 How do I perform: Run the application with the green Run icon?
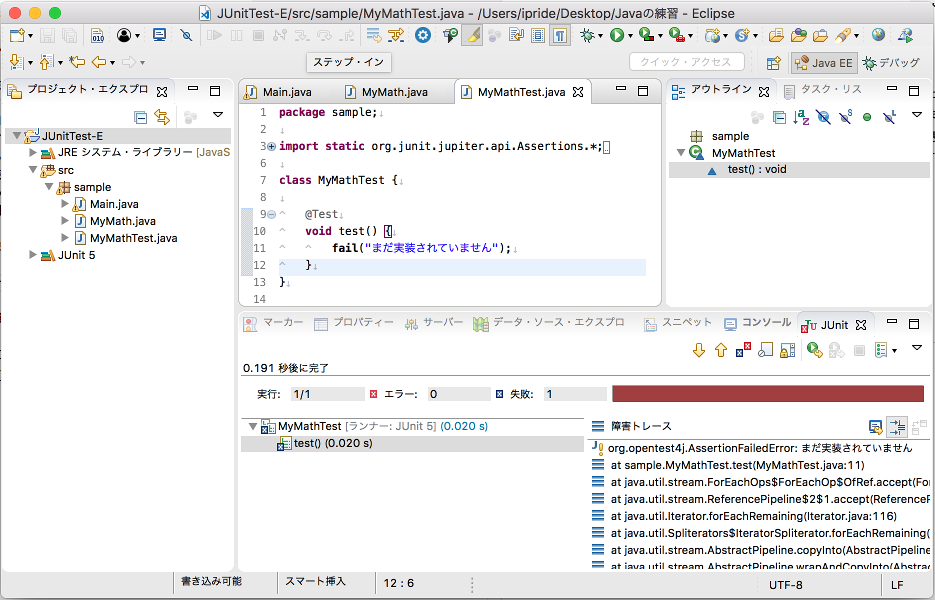point(618,35)
